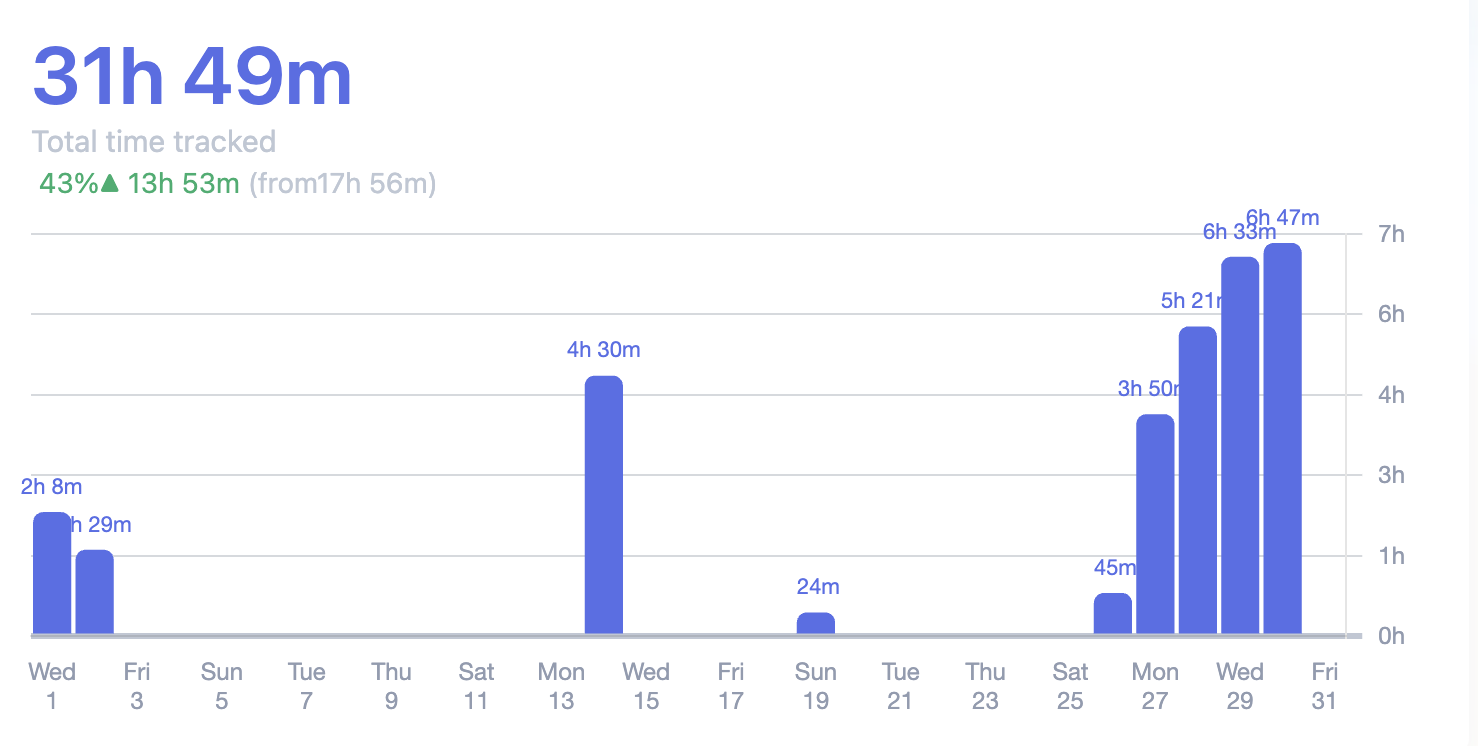This screenshot has height=746, width=1478.
Task: Click the 'Total time tracked' label
Action: coord(154,142)
